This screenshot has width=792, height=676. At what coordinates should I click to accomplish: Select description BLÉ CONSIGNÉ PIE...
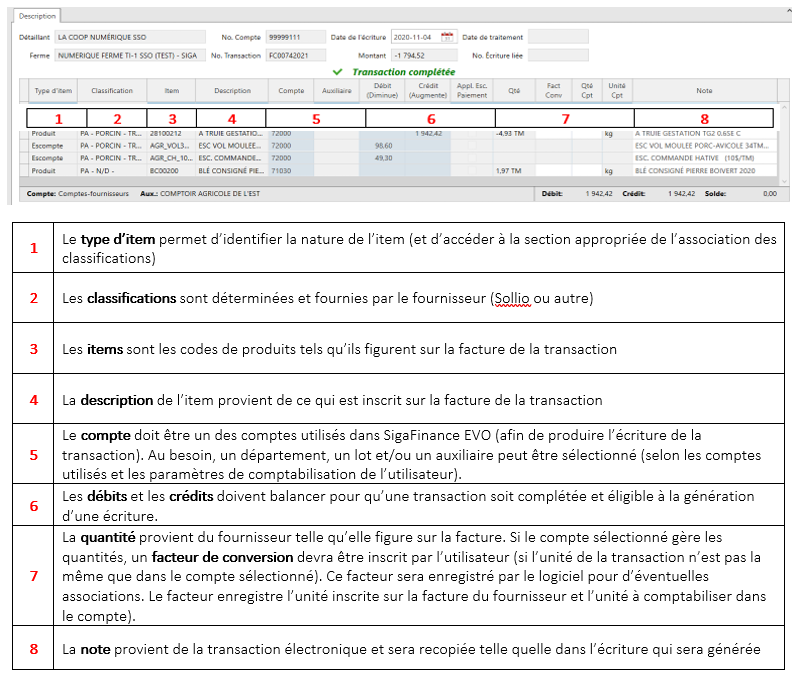(x=231, y=171)
